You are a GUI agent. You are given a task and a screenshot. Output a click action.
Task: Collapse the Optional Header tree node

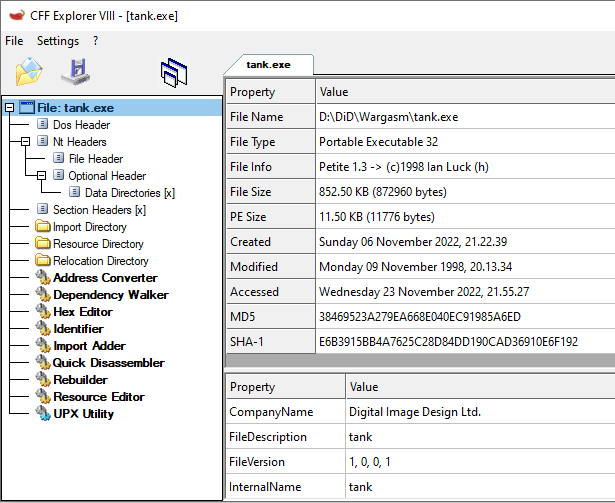click(42, 176)
